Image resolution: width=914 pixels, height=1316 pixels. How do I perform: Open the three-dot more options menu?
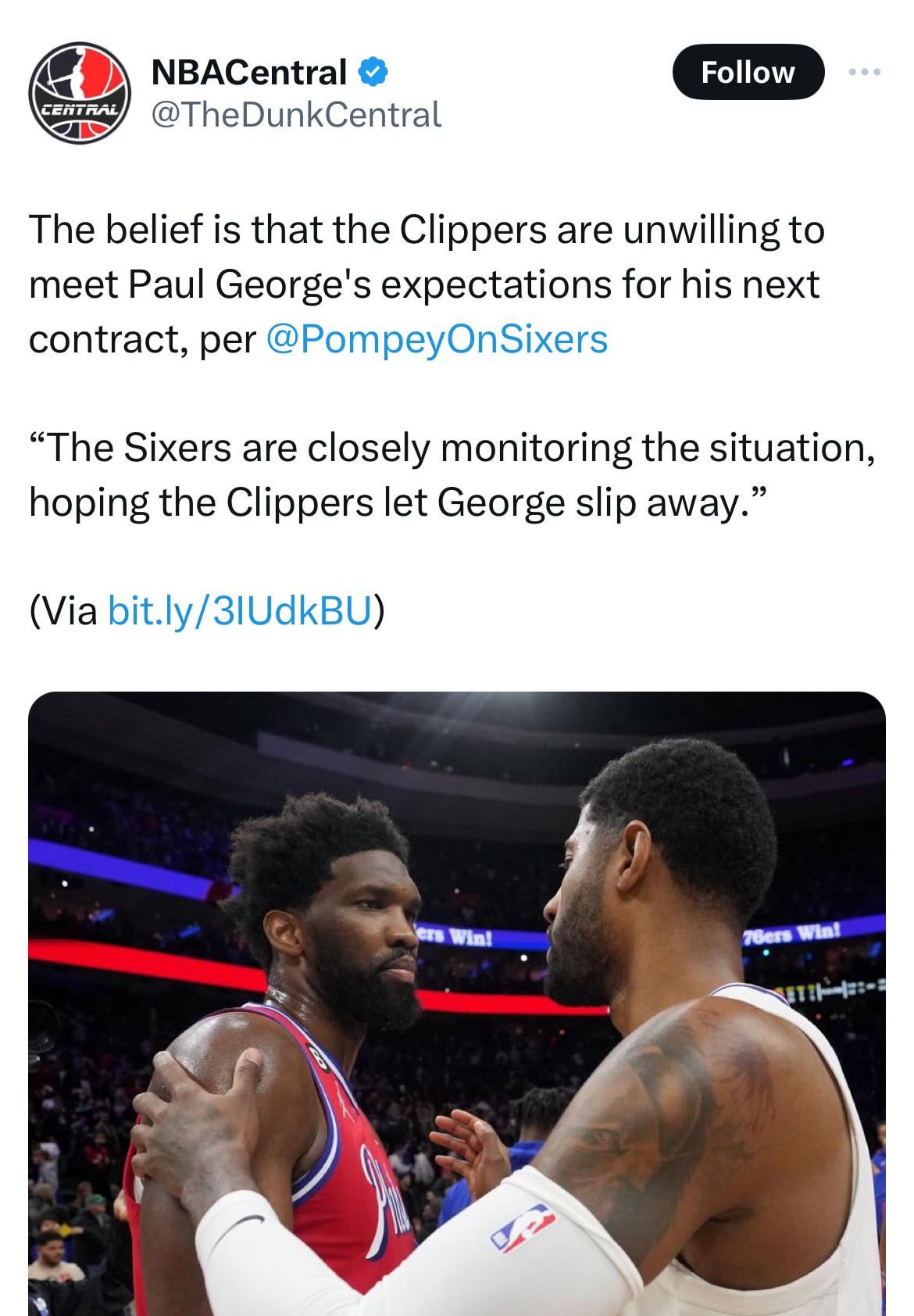[x=866, y=72]
